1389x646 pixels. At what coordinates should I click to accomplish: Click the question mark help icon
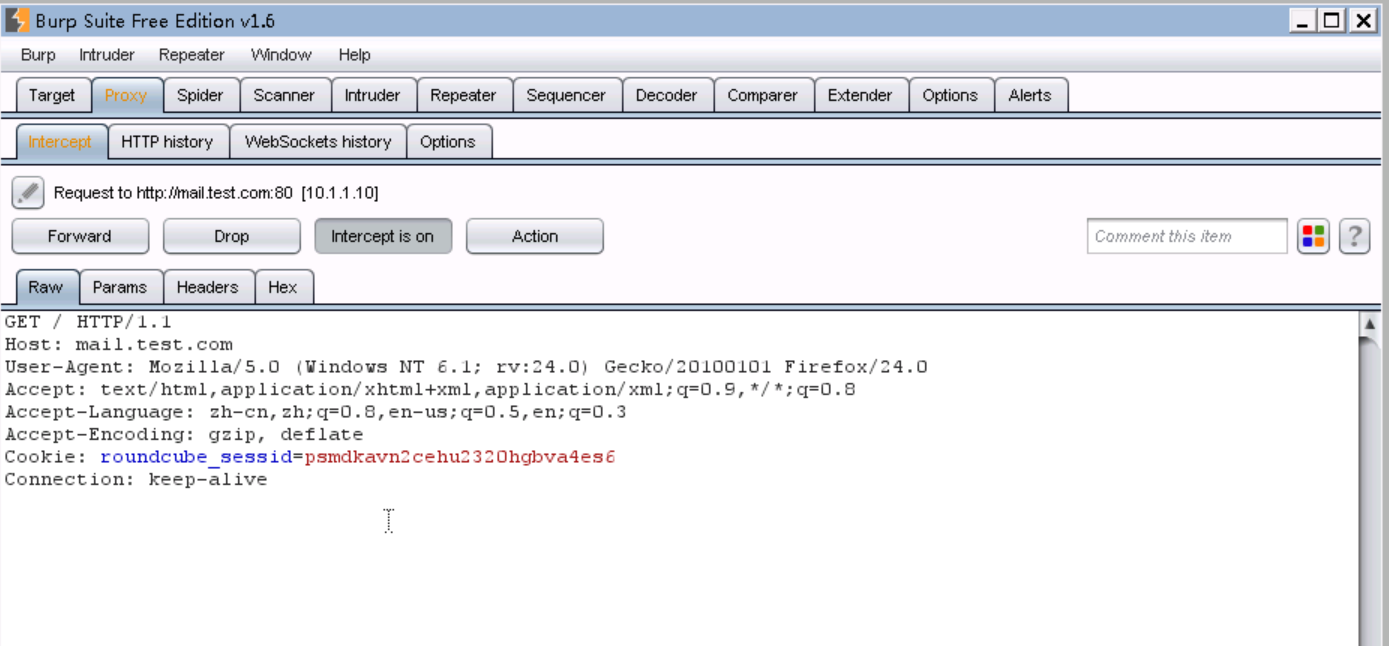1354,236
